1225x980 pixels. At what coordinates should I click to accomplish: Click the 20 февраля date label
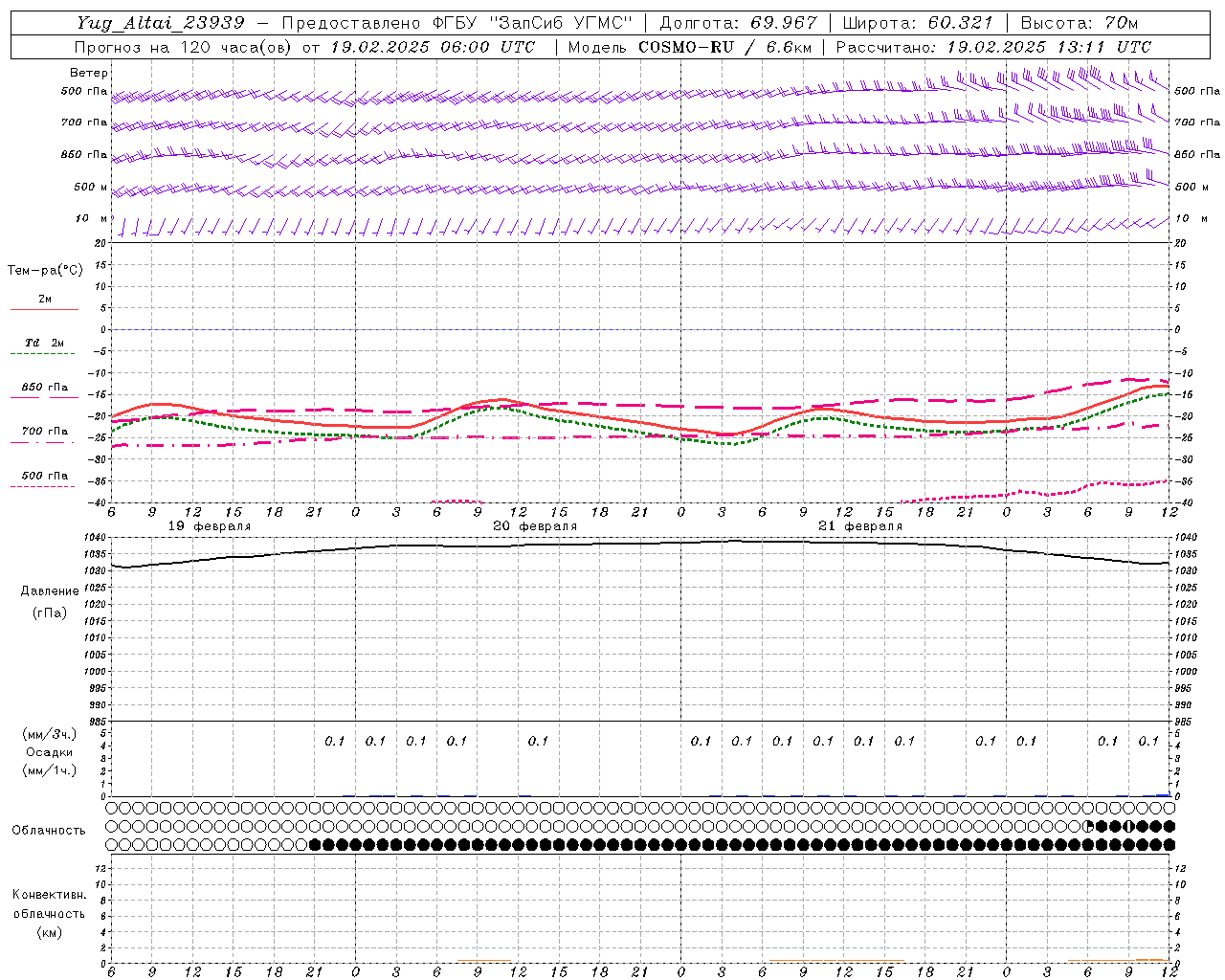(x=535, y=526)
